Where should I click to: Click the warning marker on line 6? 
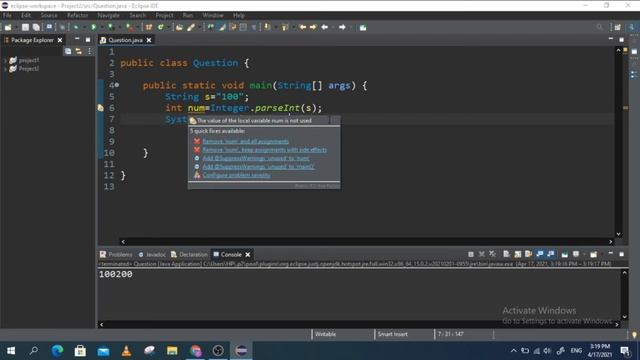pos(100,108)
